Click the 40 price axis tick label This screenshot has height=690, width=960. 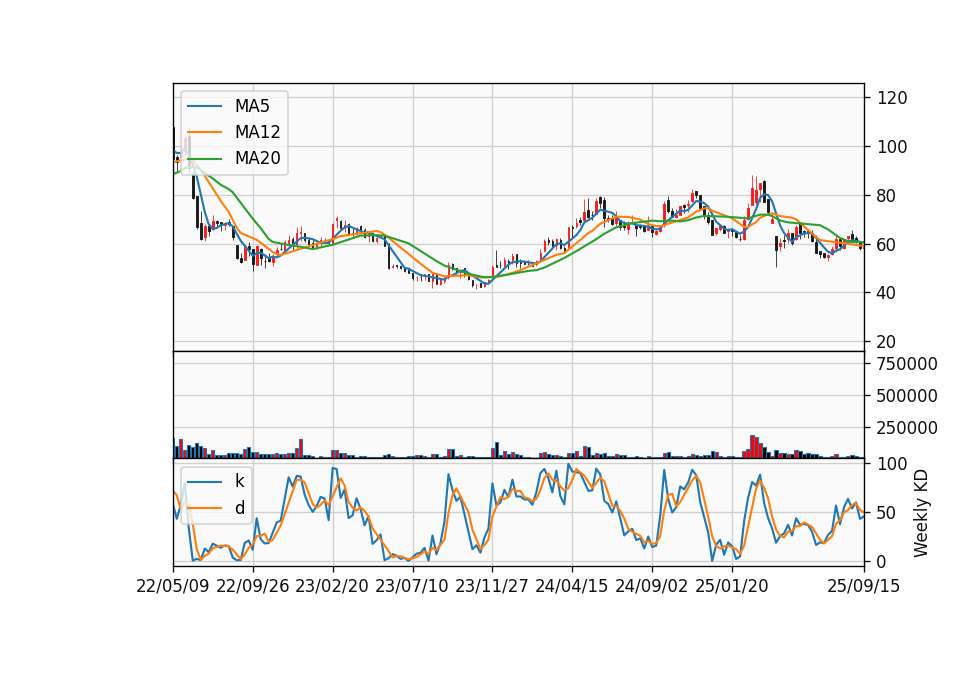(886, 293)
